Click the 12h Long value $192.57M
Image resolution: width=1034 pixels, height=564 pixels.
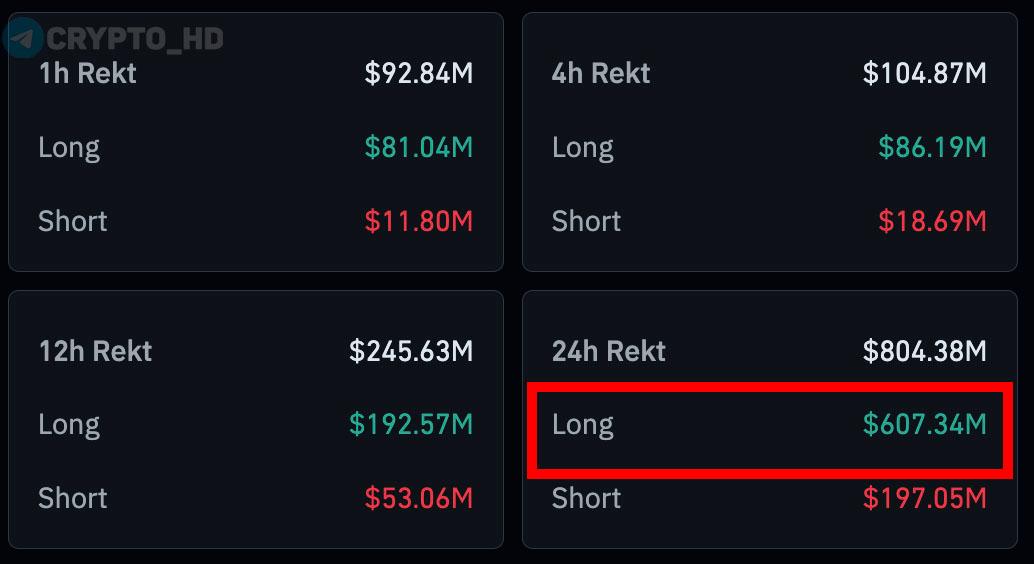coord(411,425)
